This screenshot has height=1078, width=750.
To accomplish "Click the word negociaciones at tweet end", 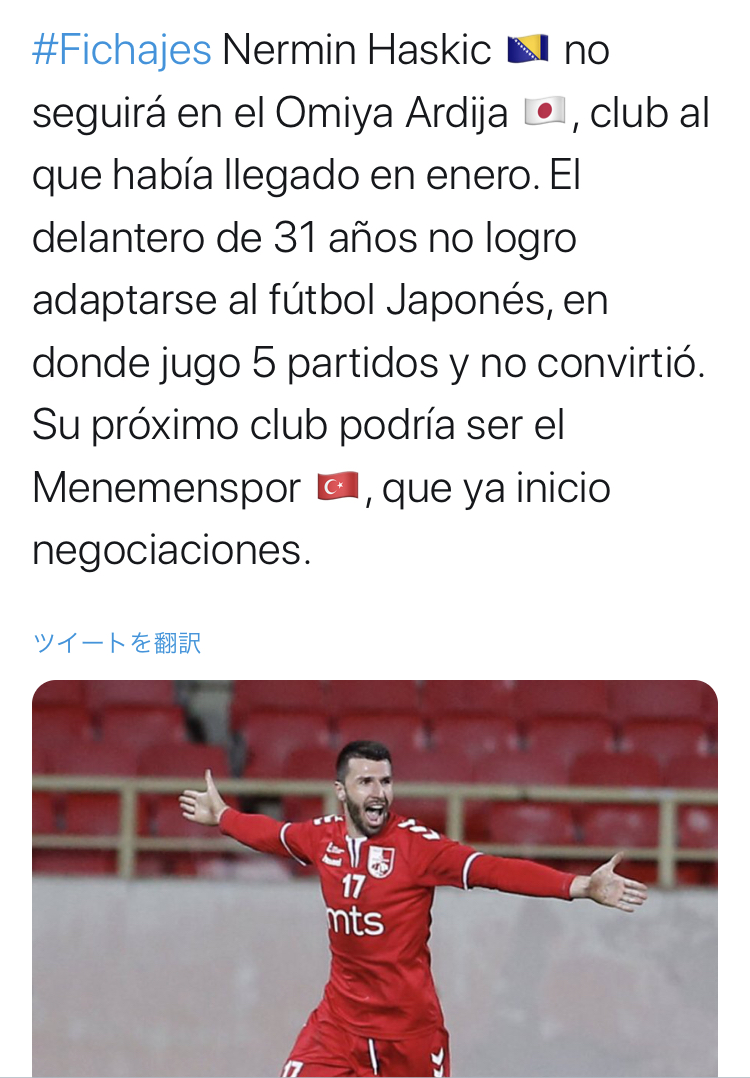I will point(172,551).
